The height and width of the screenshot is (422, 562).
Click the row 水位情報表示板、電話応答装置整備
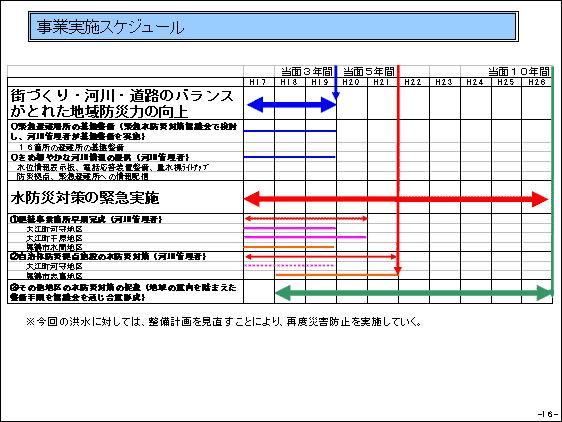point(113,167)
